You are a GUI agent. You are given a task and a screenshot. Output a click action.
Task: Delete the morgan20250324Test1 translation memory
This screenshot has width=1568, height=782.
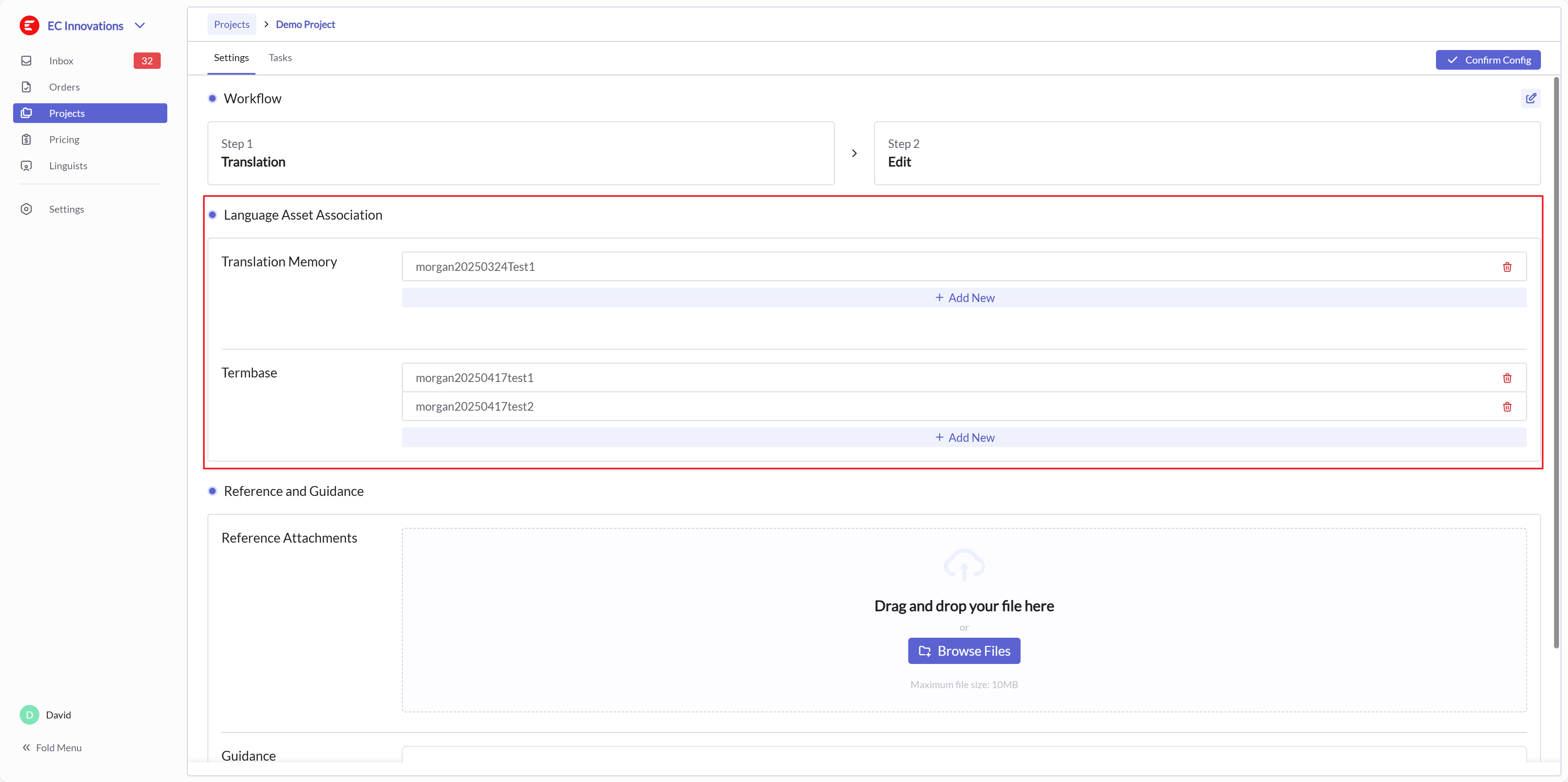click(x=1506, y=267)
